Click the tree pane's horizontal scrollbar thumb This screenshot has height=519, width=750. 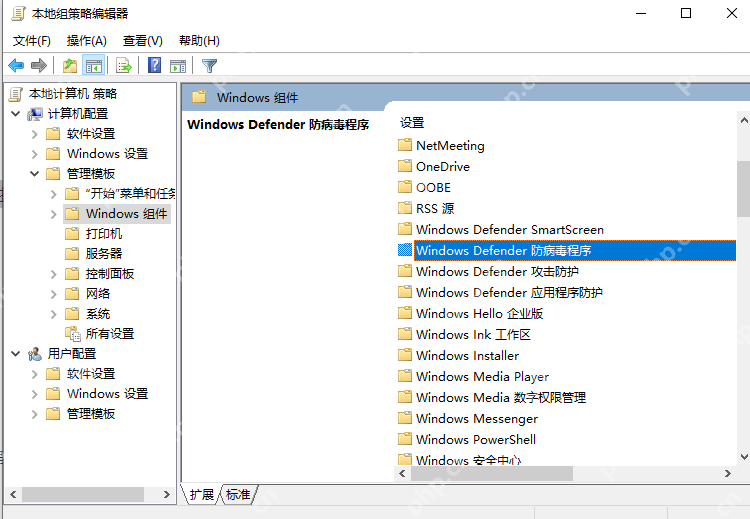click(x=83, y=495)
